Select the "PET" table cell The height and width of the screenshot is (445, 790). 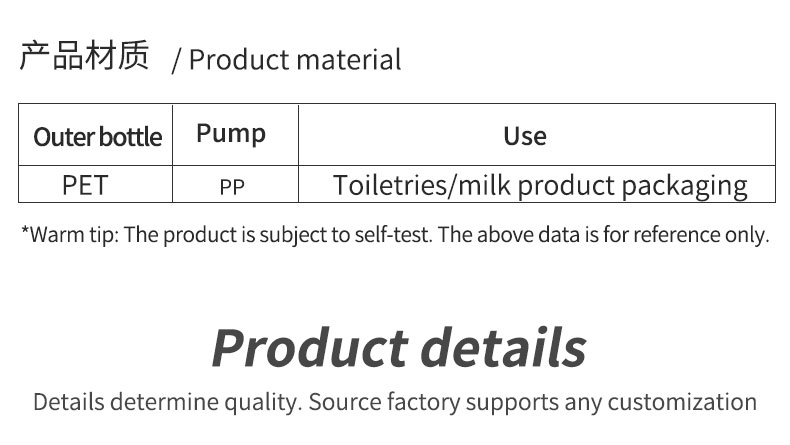(85, 185)
